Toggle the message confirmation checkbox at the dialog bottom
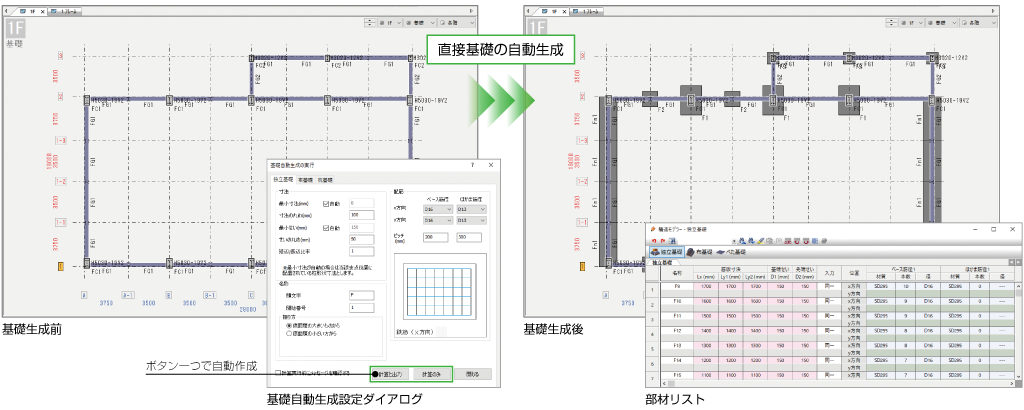Viewport: 1024px width, 410px height. coord(278,373)
